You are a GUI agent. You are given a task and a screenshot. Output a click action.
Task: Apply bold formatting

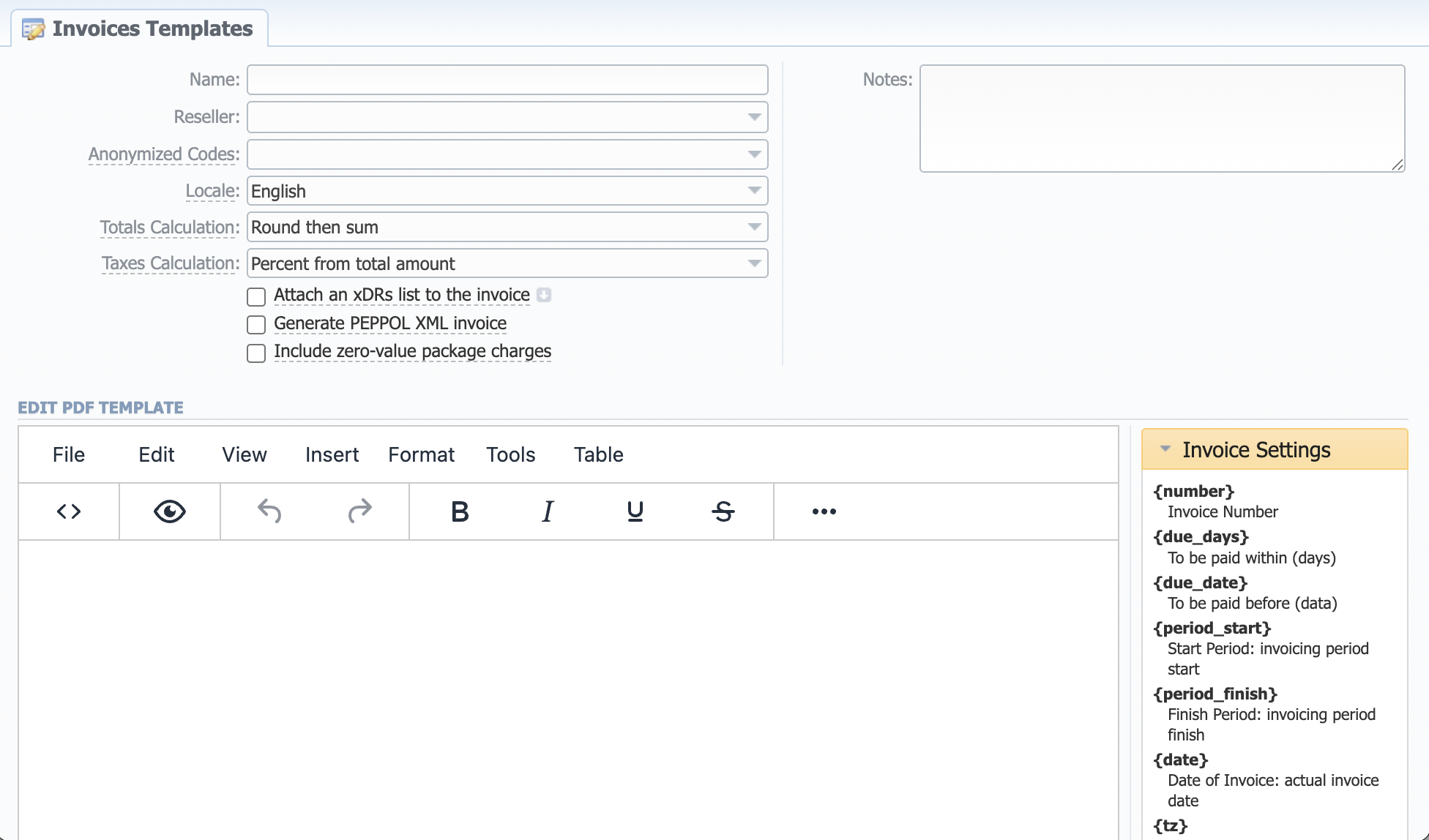tap(459, 511)
